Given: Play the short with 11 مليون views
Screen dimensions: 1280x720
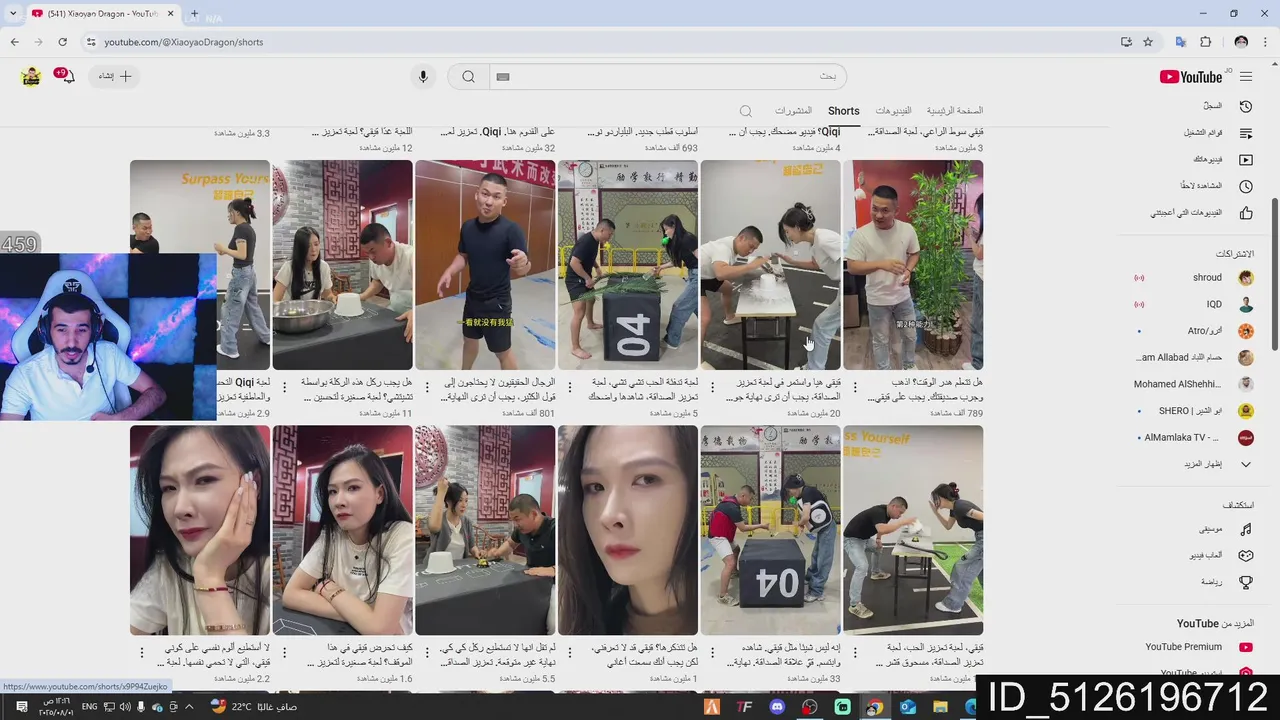Looking at the screenshot, I should click(342, 265).
